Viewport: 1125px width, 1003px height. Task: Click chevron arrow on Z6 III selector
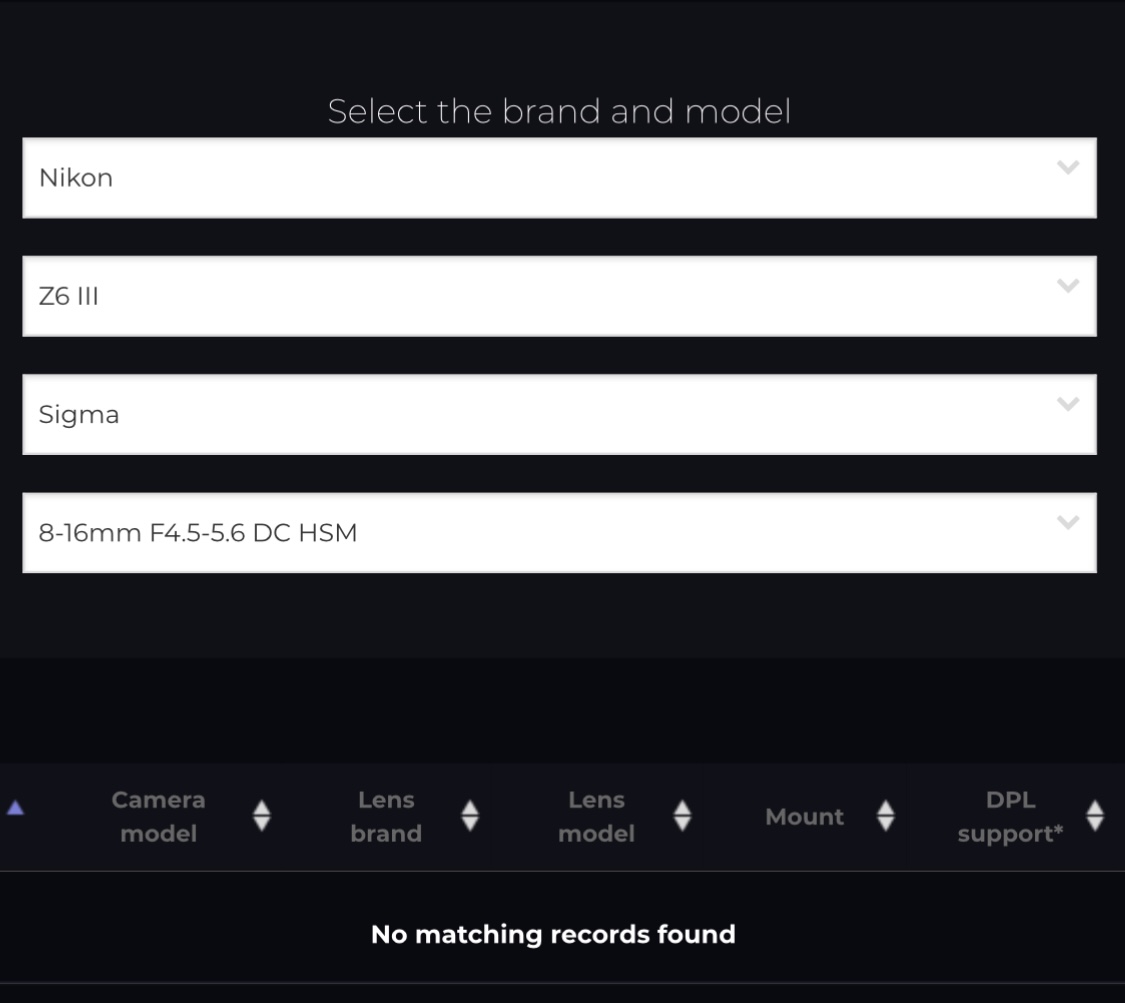point(1068,286)
